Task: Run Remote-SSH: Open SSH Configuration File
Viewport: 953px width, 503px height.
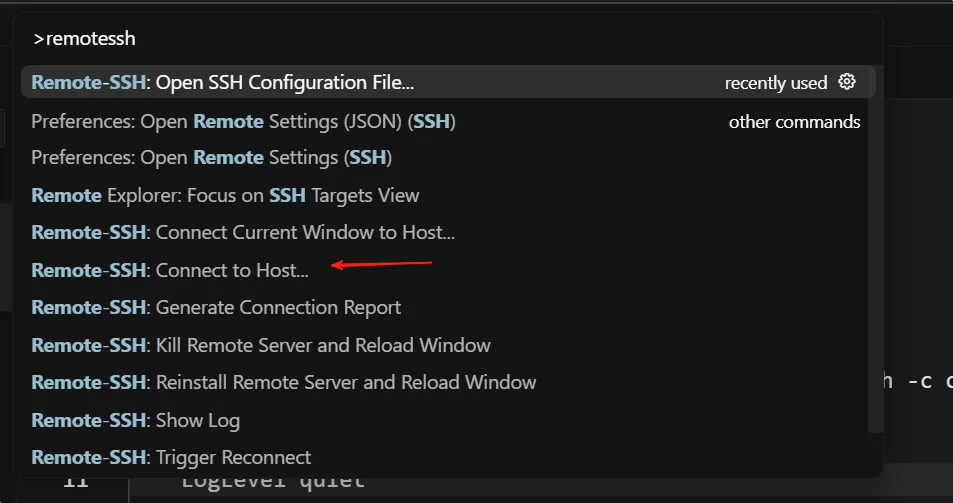Action: click(222, 83)
